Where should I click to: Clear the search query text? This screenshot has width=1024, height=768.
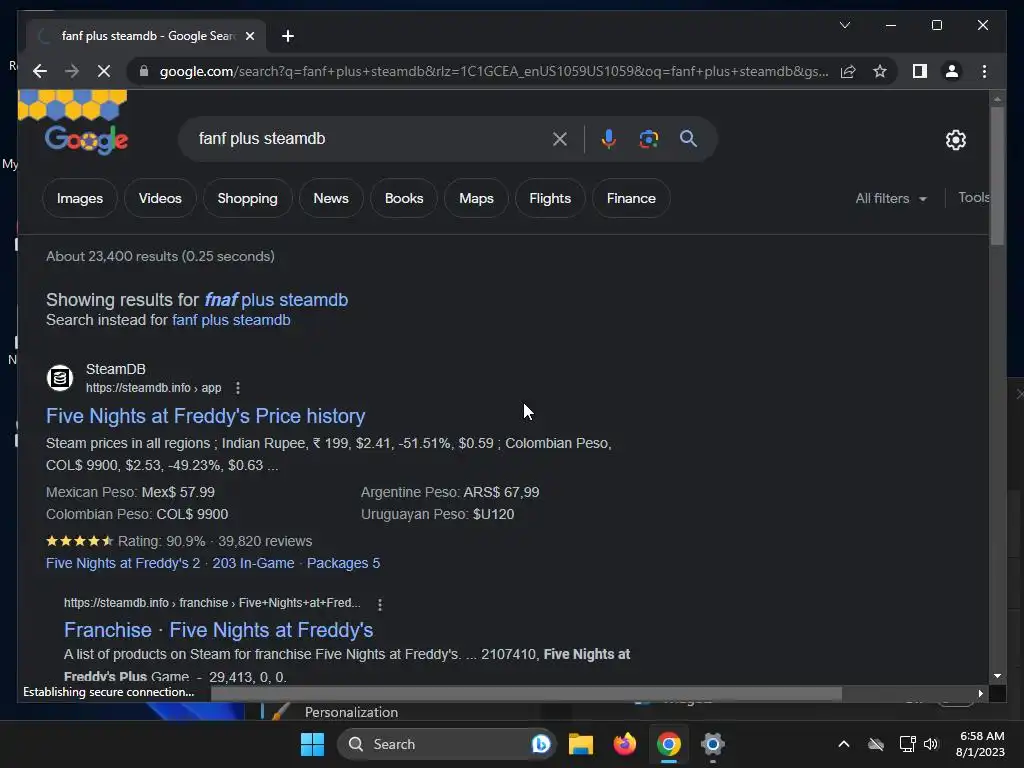560,138
